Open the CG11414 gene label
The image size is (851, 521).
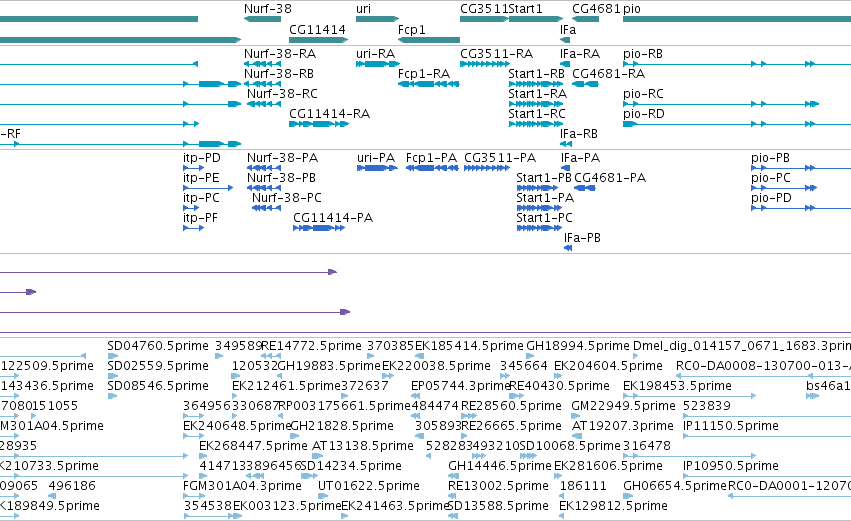point(317,29)
